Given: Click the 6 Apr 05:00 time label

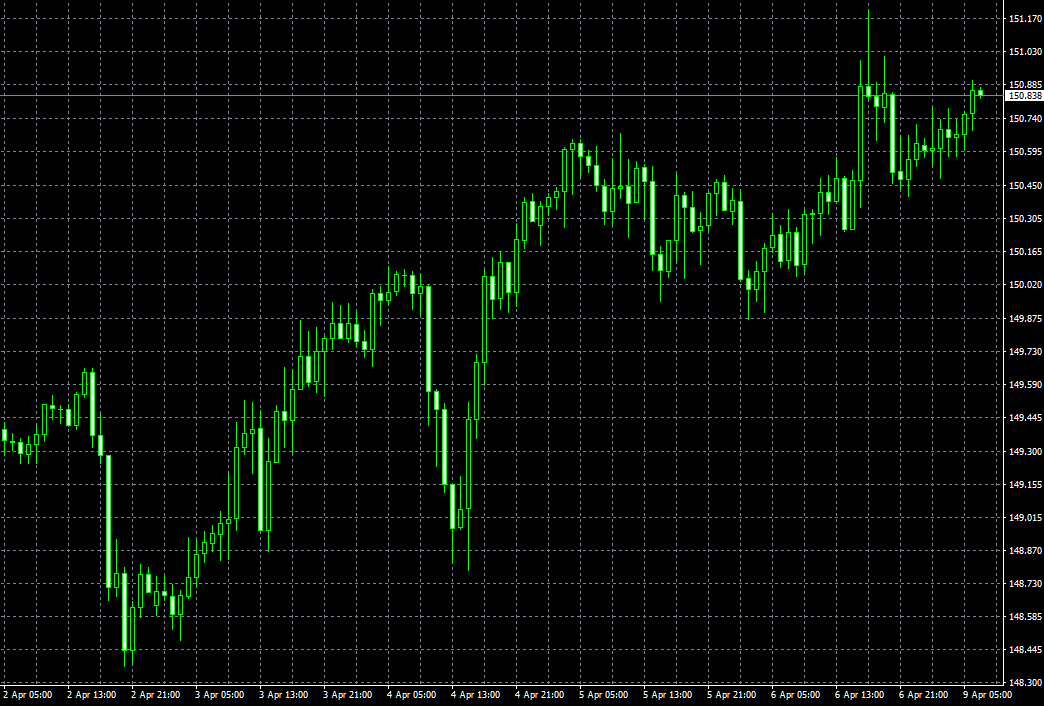Looking at the screenshot, I should pyautogui.click(x=796, y=695).
